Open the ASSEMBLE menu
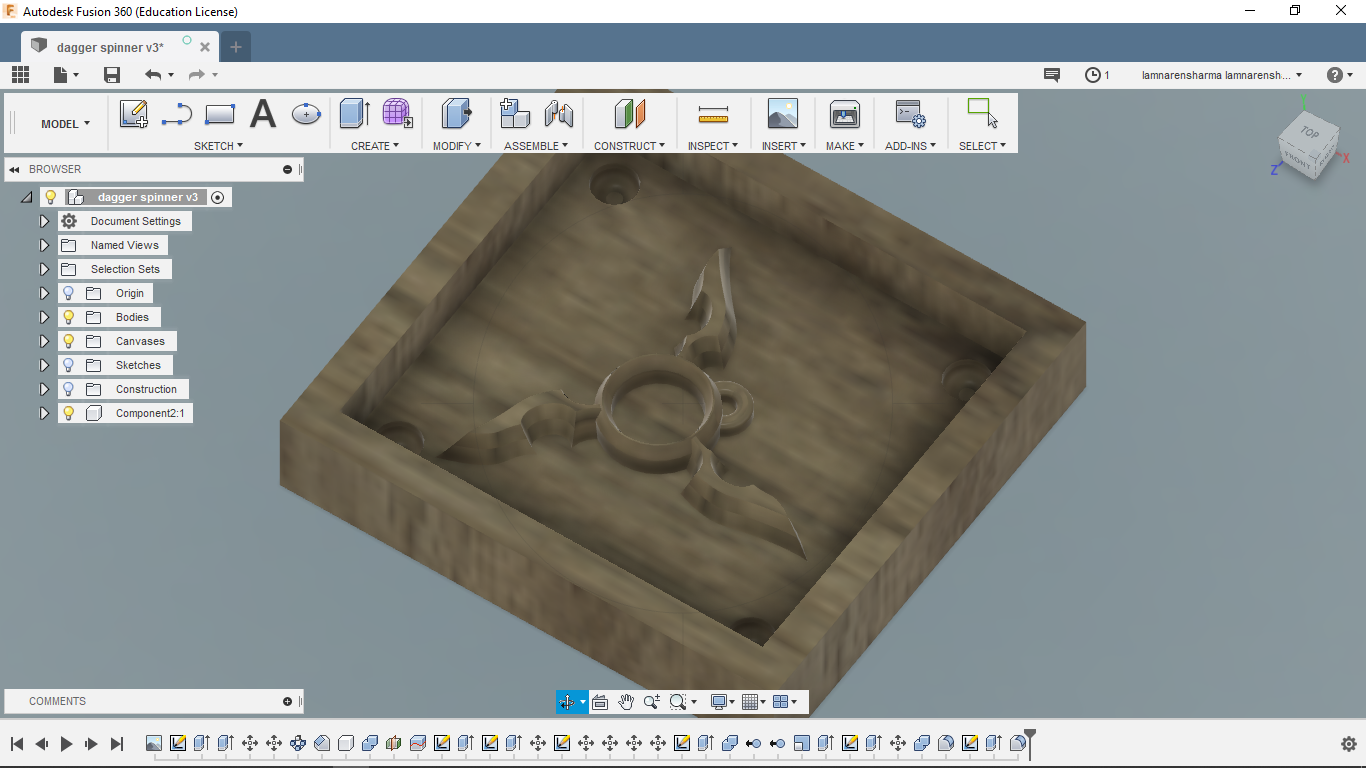 point(536,146)
